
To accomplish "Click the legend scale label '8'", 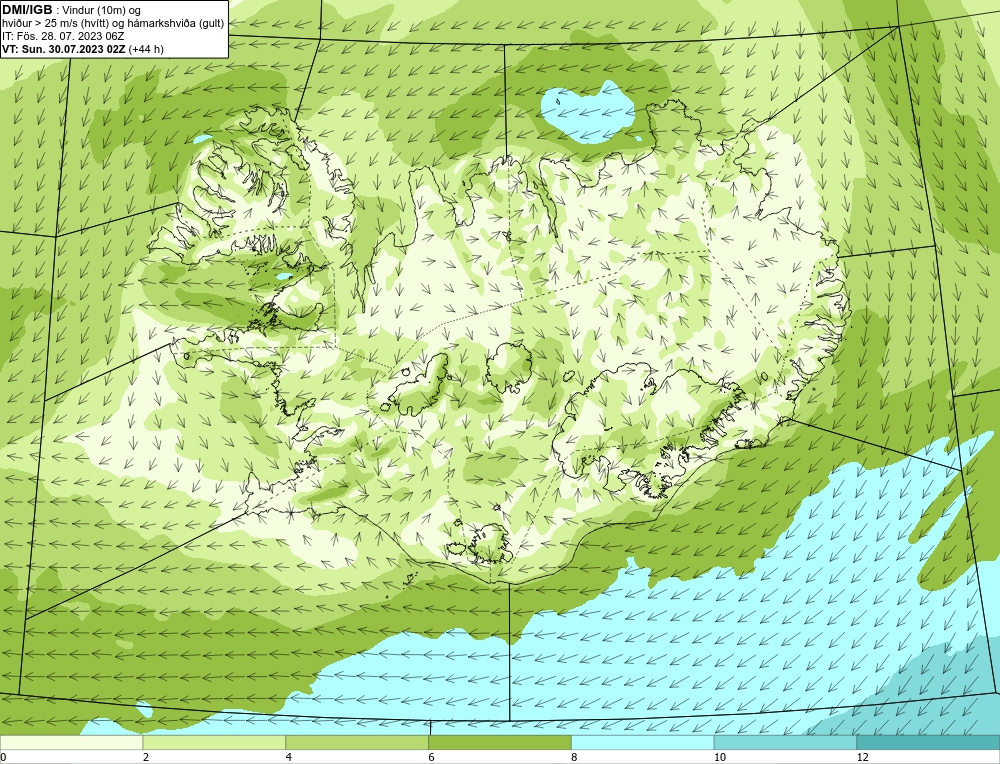I will [575, 757].
